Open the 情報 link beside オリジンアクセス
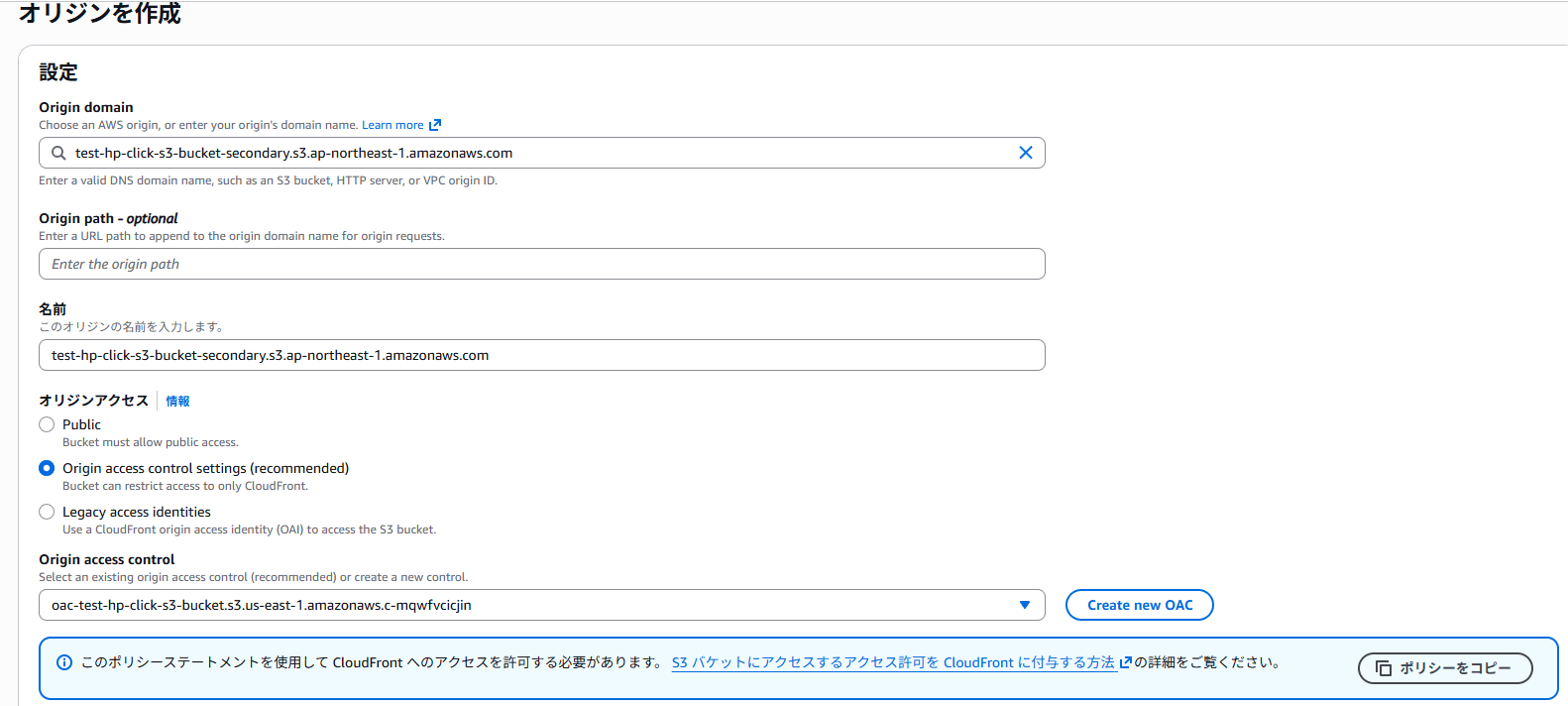 coord(177,401)
